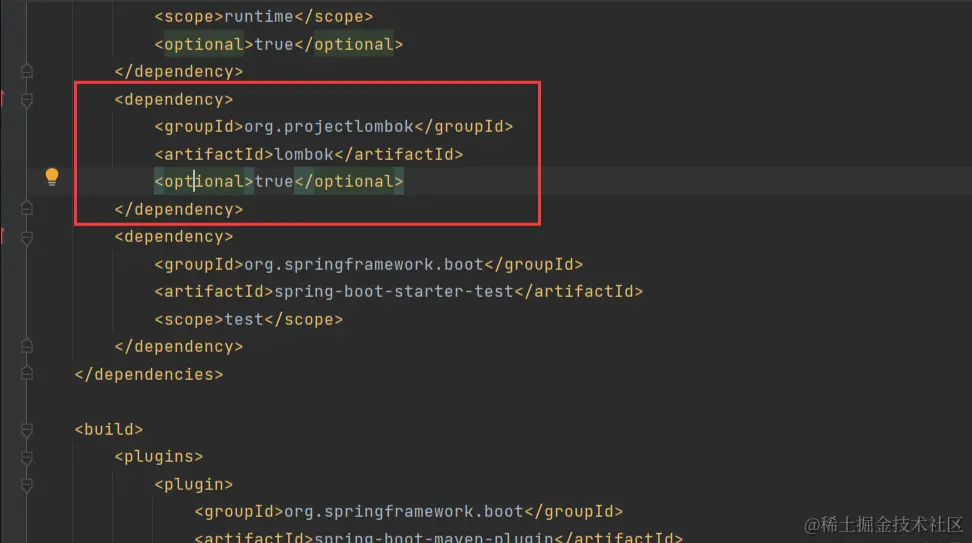This screenshot has width=972, height=543.
Task: Click the <scope>test</scope> line
Action: [x=249, y=320]
